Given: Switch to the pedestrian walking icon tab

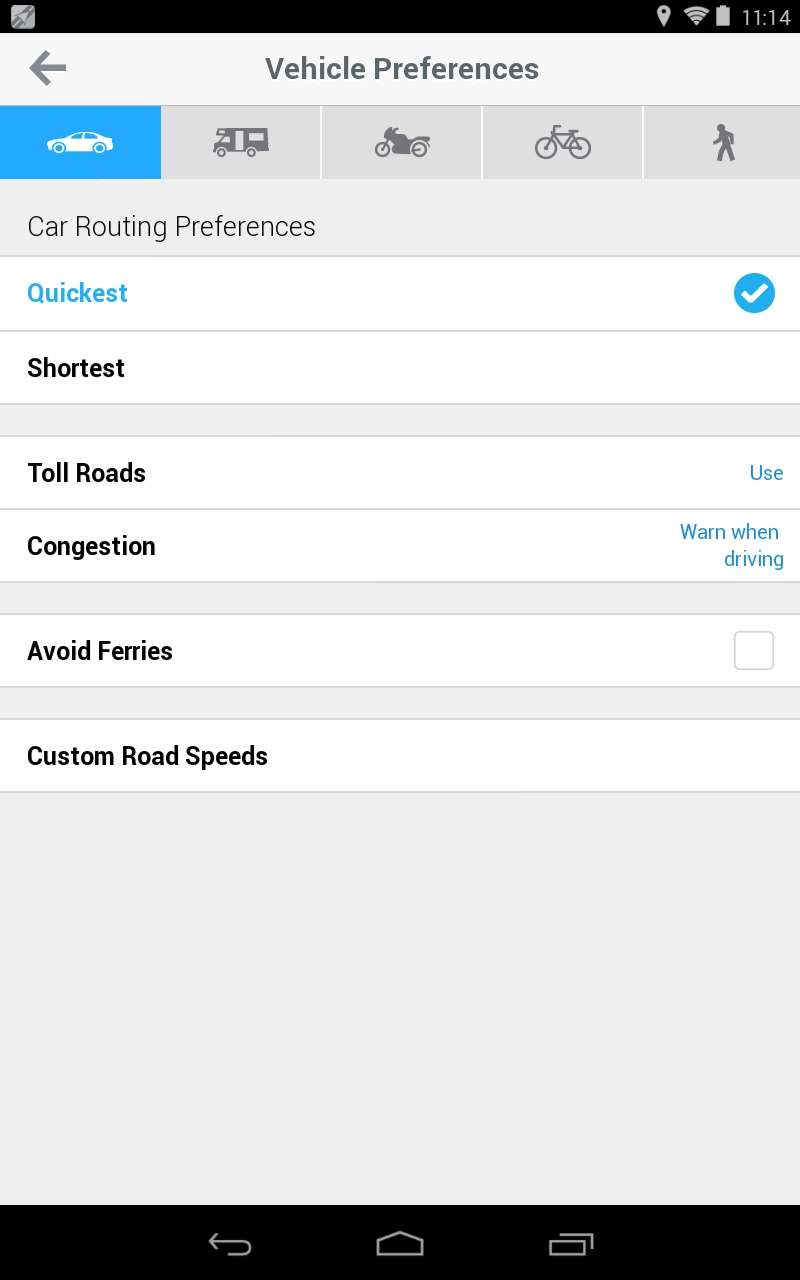Looking at the screenshot, I should pos(723,143).
